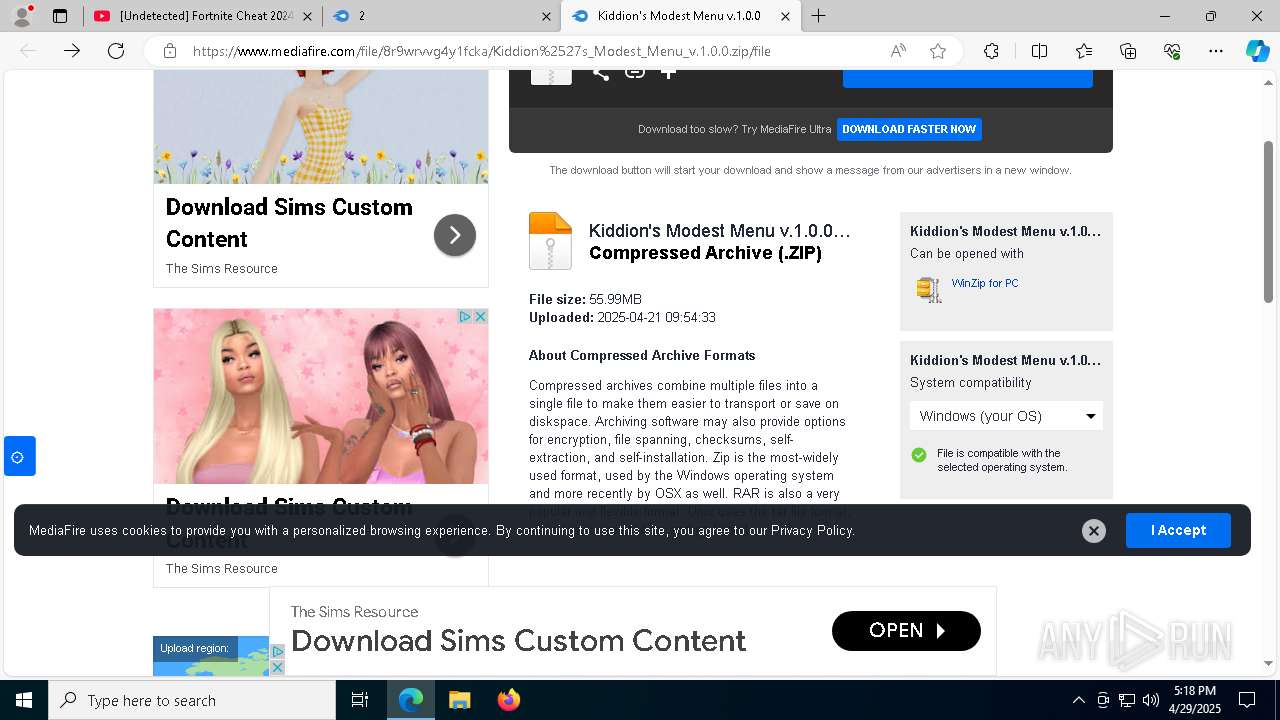Click the blue download button
The image size is (1280, 720).
coord(968,78)
